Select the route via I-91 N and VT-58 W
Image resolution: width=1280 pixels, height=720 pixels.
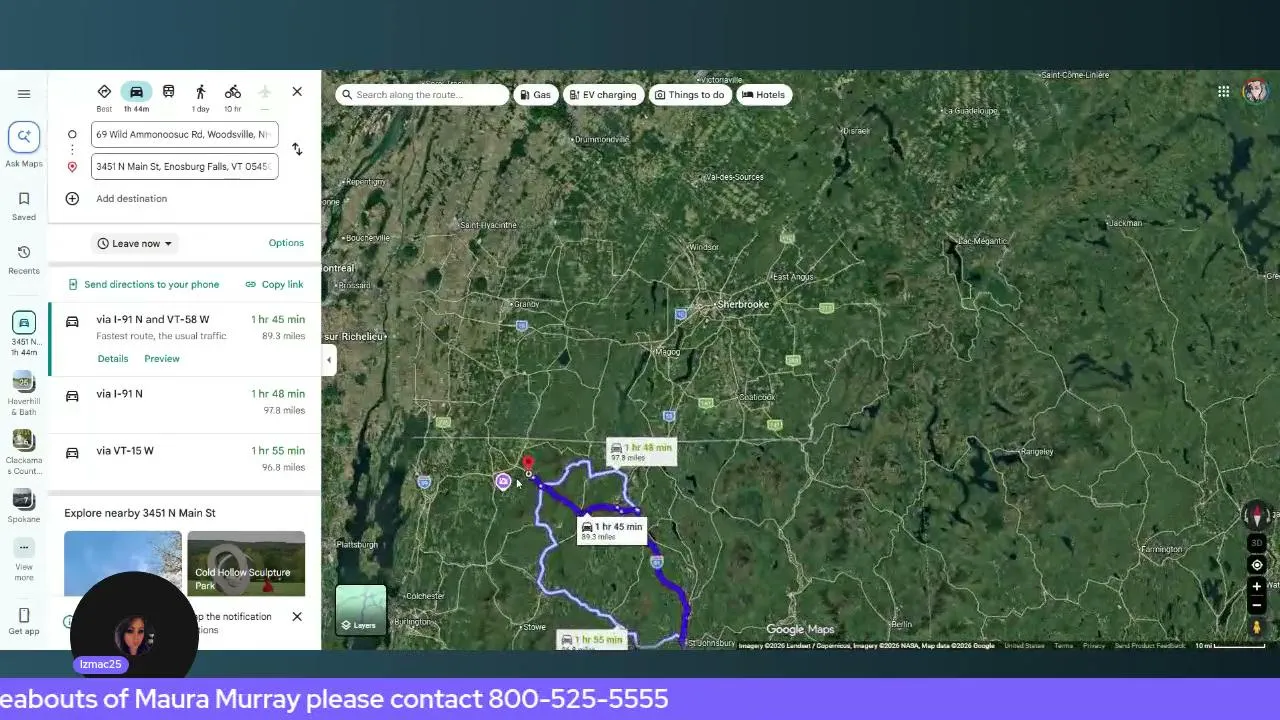184,339
